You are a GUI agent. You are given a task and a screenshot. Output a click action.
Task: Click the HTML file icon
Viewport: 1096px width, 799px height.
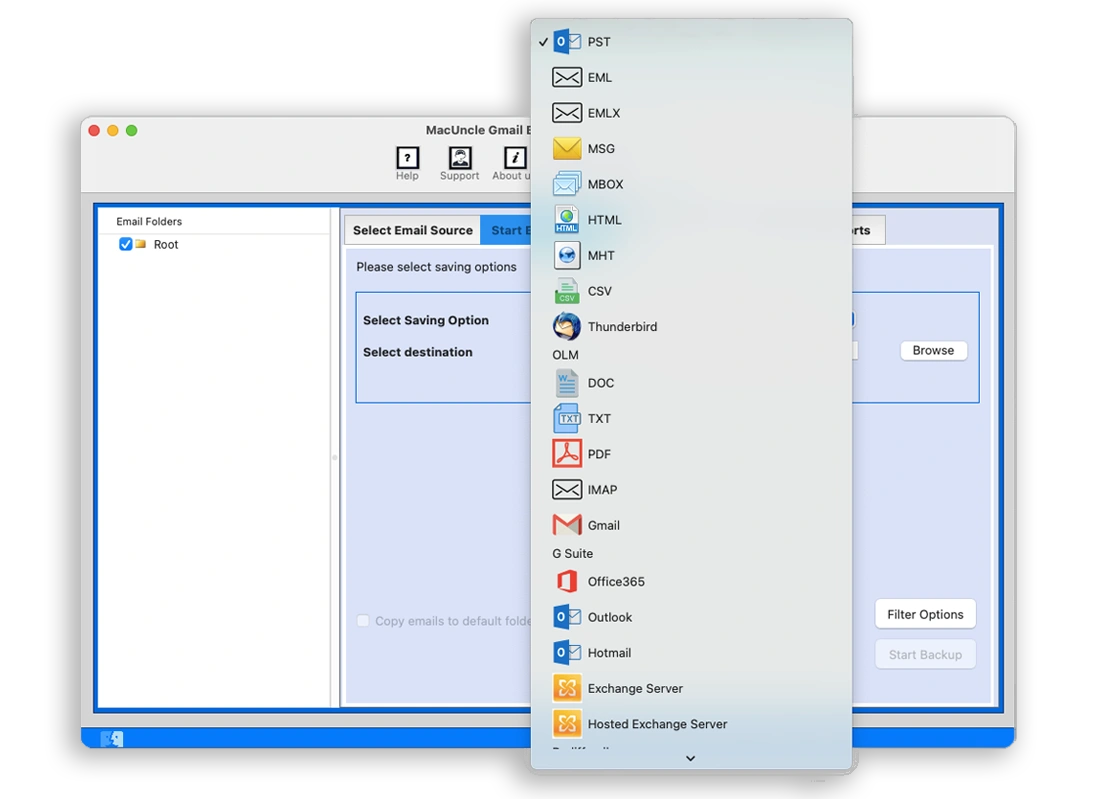tap(566, 219)
